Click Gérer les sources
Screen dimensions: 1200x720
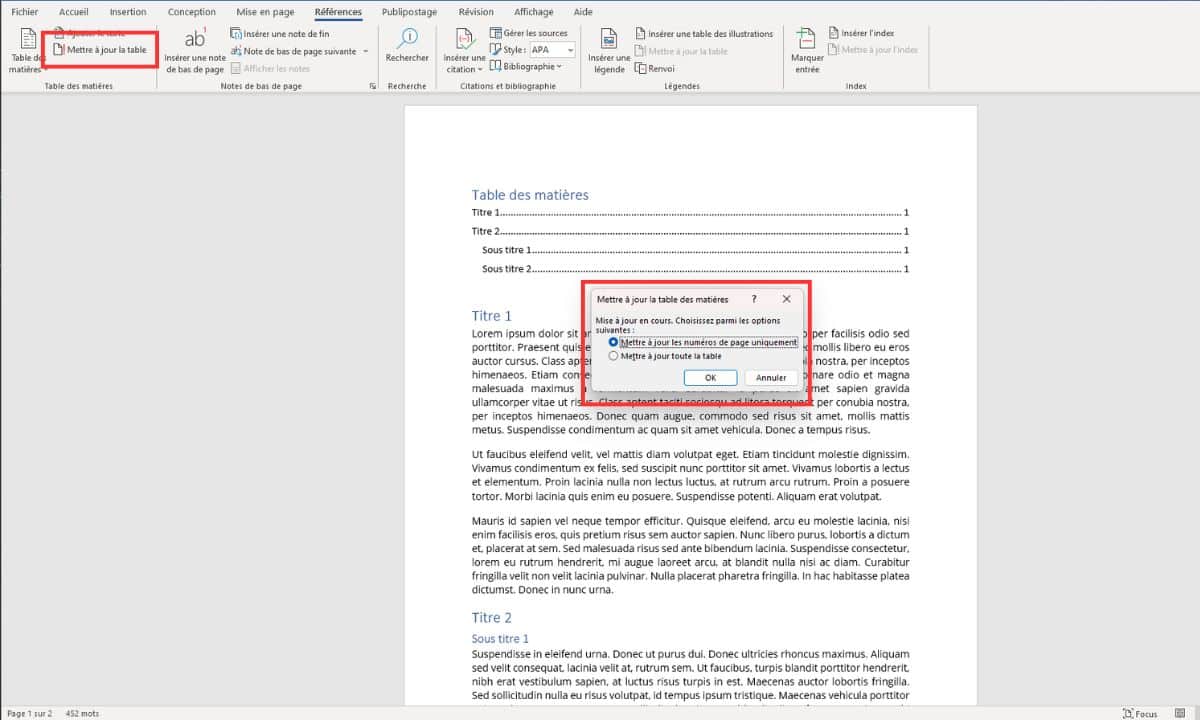point(528,33)
